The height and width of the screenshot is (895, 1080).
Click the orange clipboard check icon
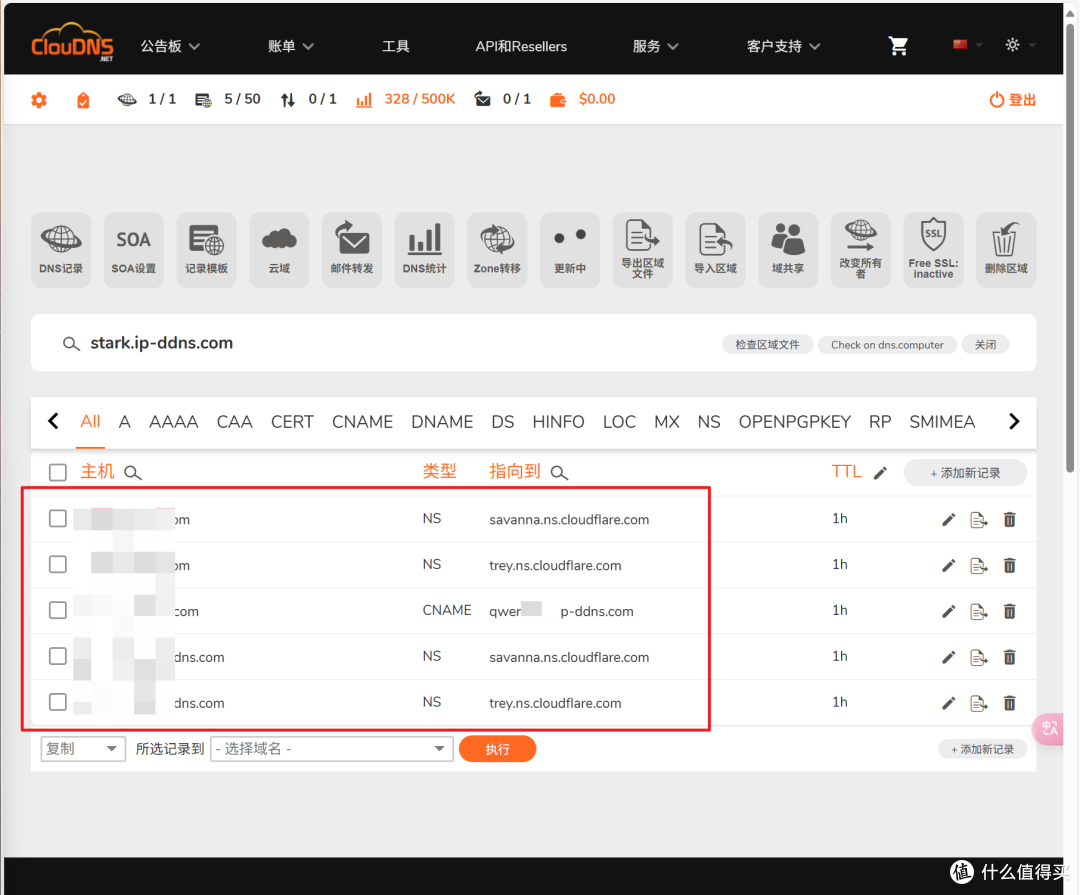pyautogui.click(x=83, y=100)
